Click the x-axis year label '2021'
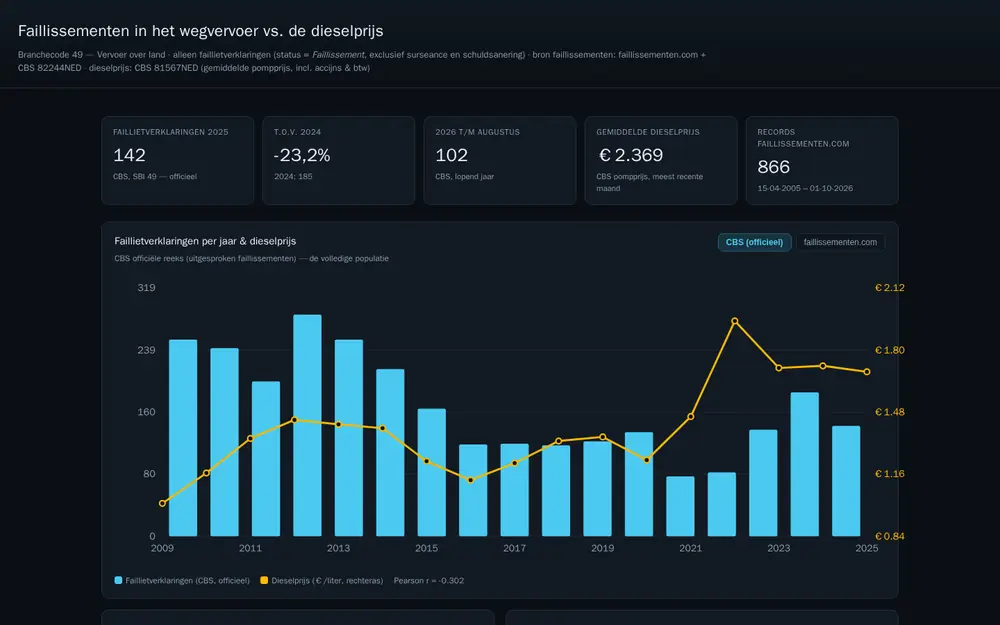Screen dimensions: 1000x625 click(691, 548)
